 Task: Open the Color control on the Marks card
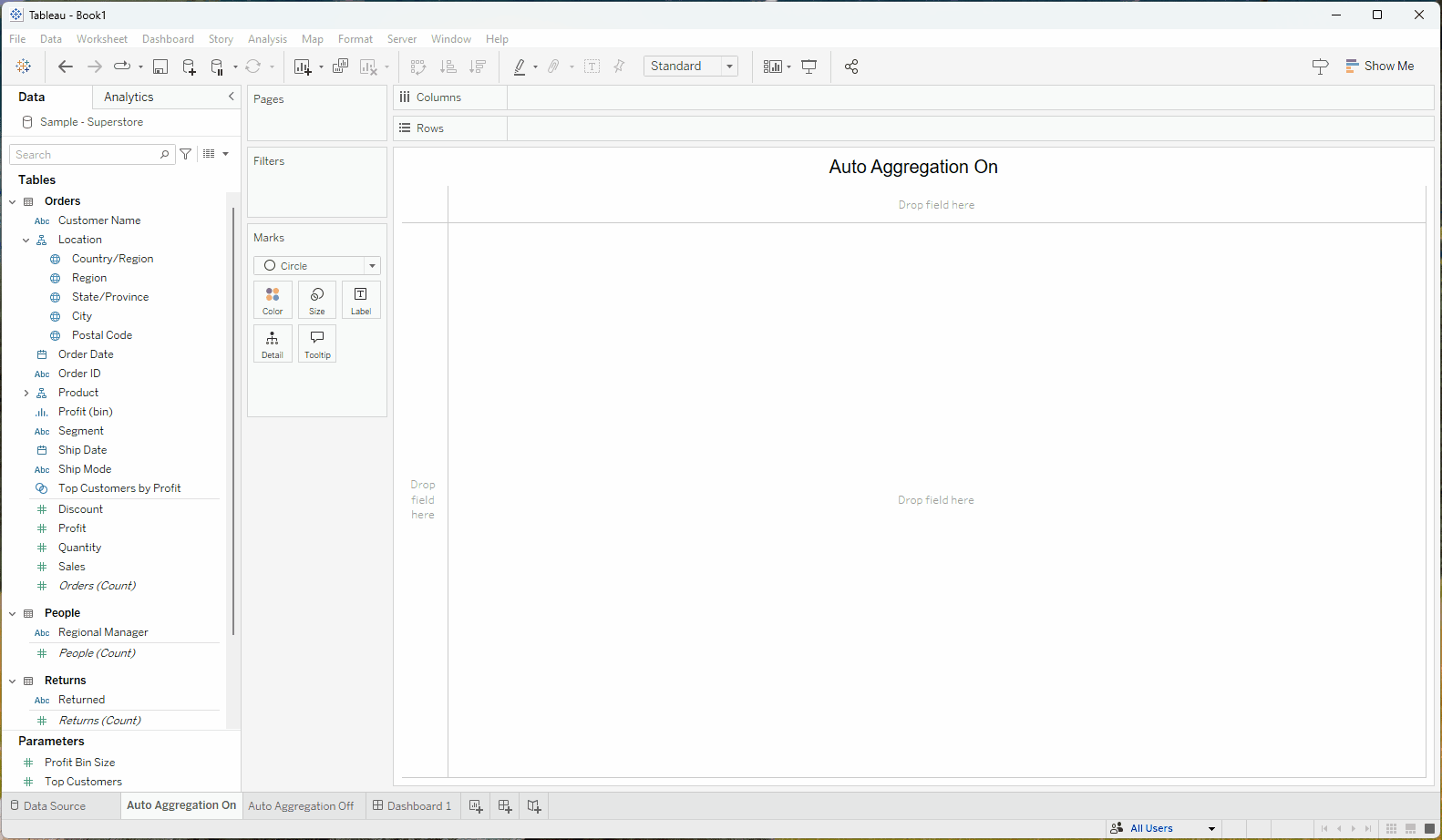(x=273, y=301)
